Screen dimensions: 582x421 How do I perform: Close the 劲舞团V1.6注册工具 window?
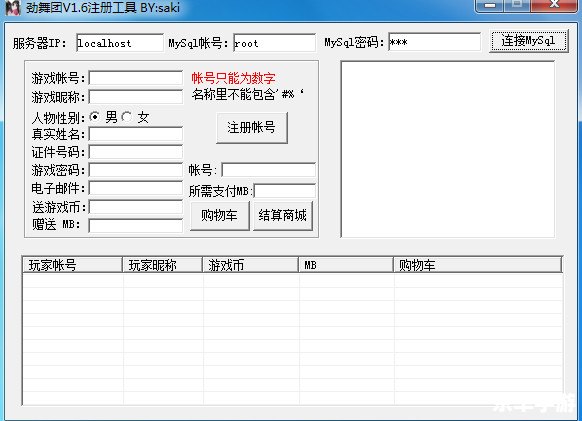[554, 5]
